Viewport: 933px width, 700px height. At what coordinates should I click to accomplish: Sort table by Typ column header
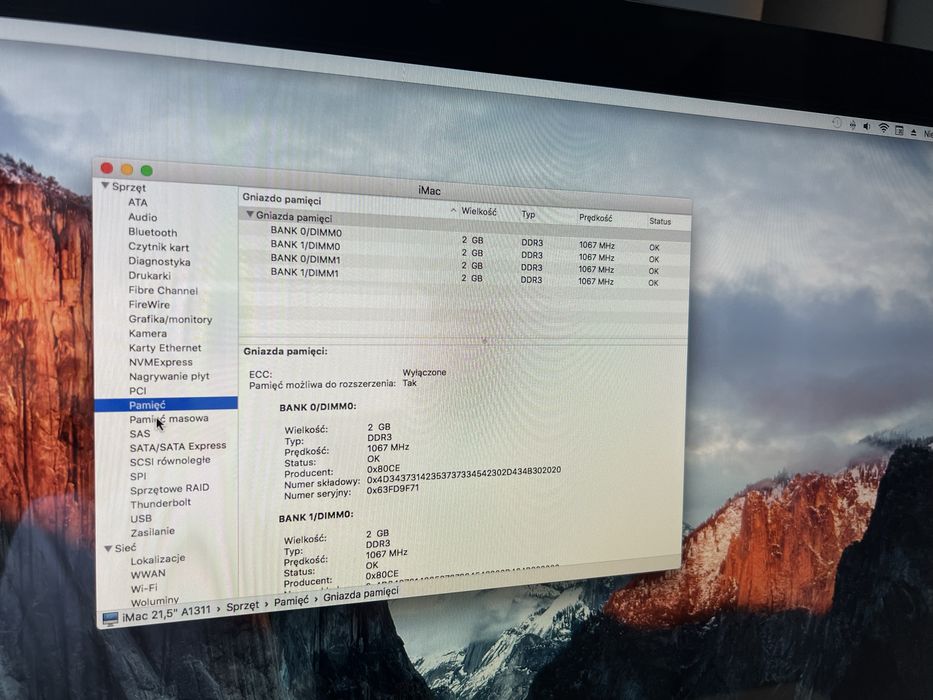click(528, 214)
